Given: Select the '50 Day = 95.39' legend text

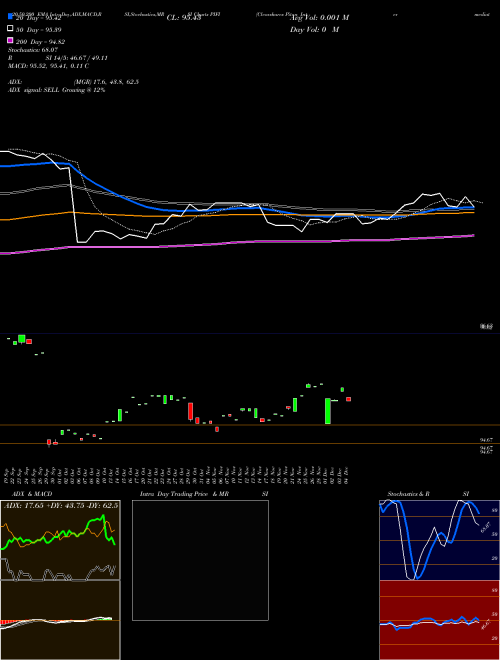Looking at the screenshot, I should coord(39,30).
